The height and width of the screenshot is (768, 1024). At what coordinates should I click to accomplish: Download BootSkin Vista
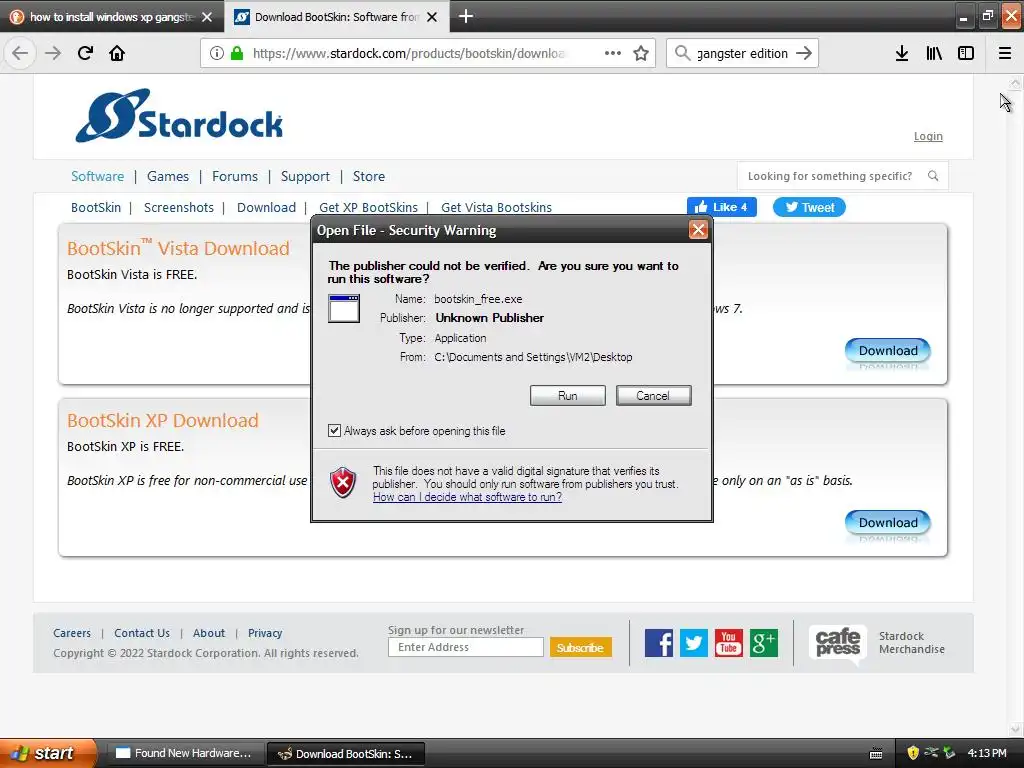(x=888, y=351)
